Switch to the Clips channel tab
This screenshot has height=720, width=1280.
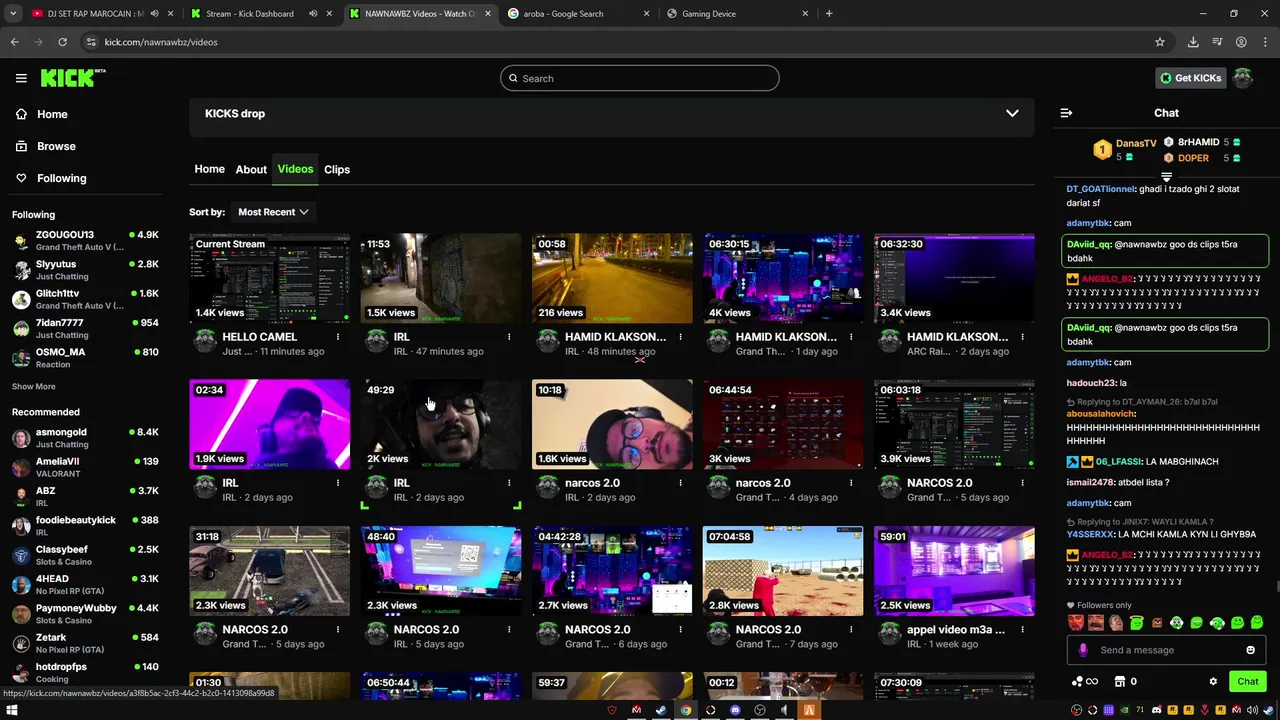pyautogui.click(x=337, y=169)
